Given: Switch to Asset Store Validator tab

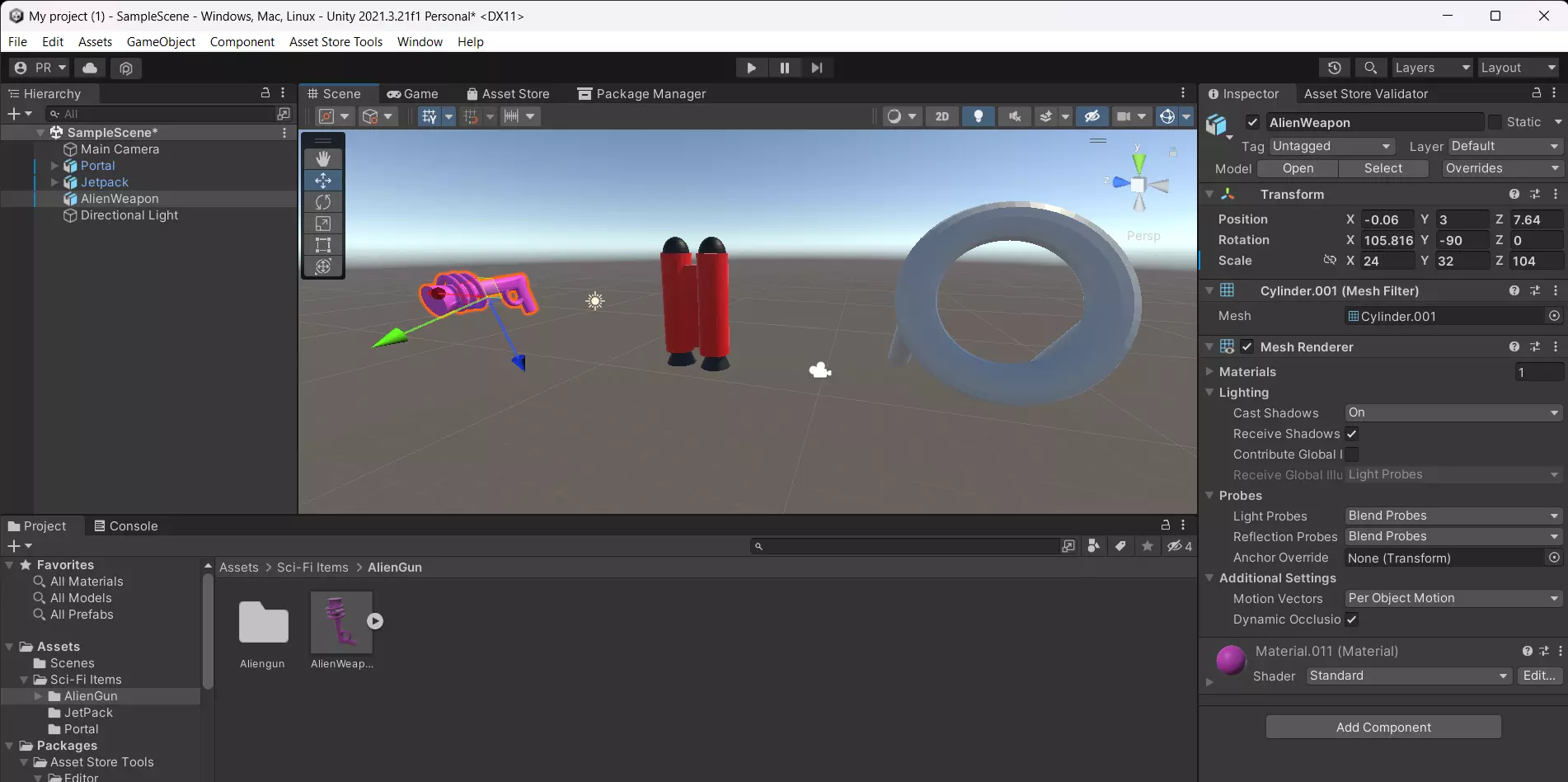Looking at the screenshot, I should pyautogui.click(x=1365, y=93).
